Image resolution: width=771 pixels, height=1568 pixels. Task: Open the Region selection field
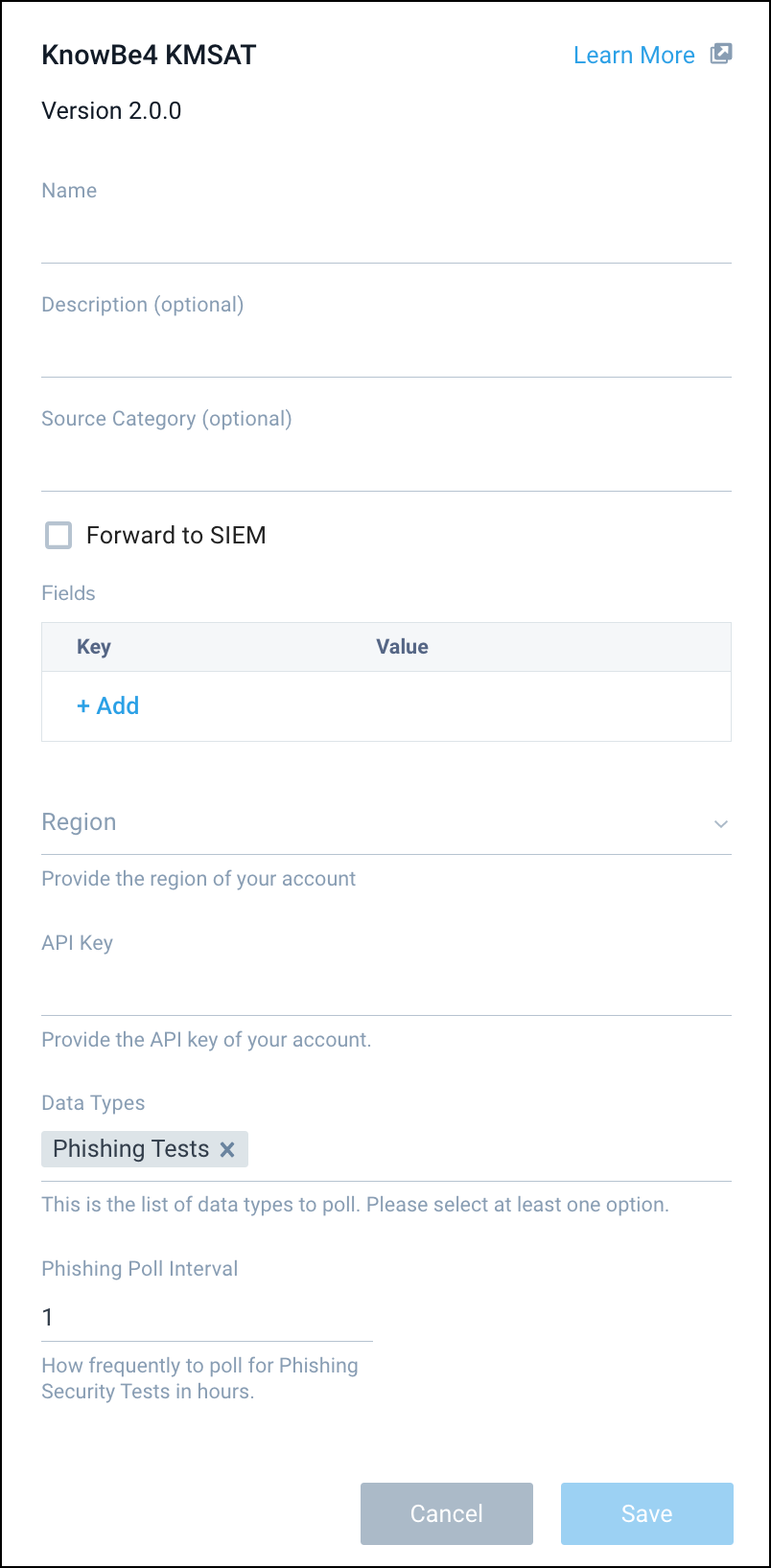coord(374,823)
